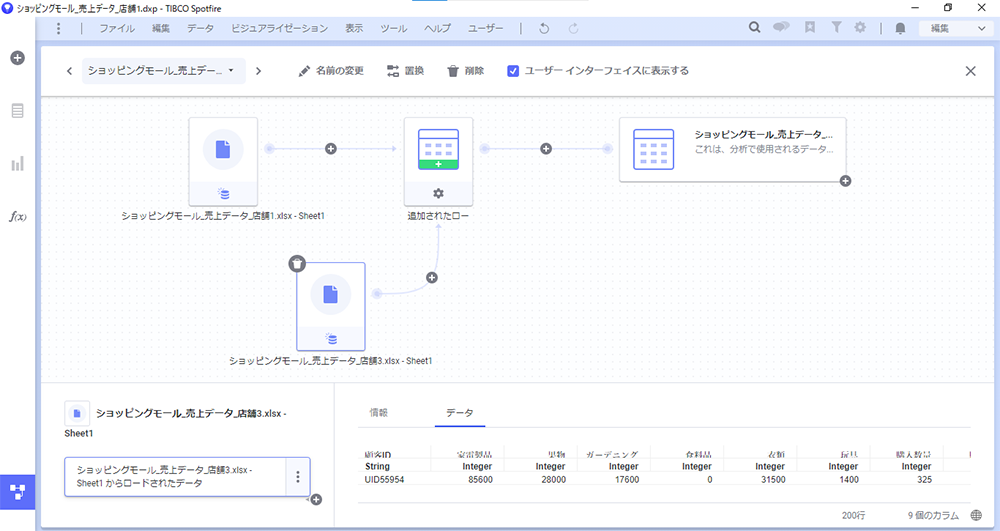
Task: Click trash icon on 店舗3 node
Action: click(297, 263)
